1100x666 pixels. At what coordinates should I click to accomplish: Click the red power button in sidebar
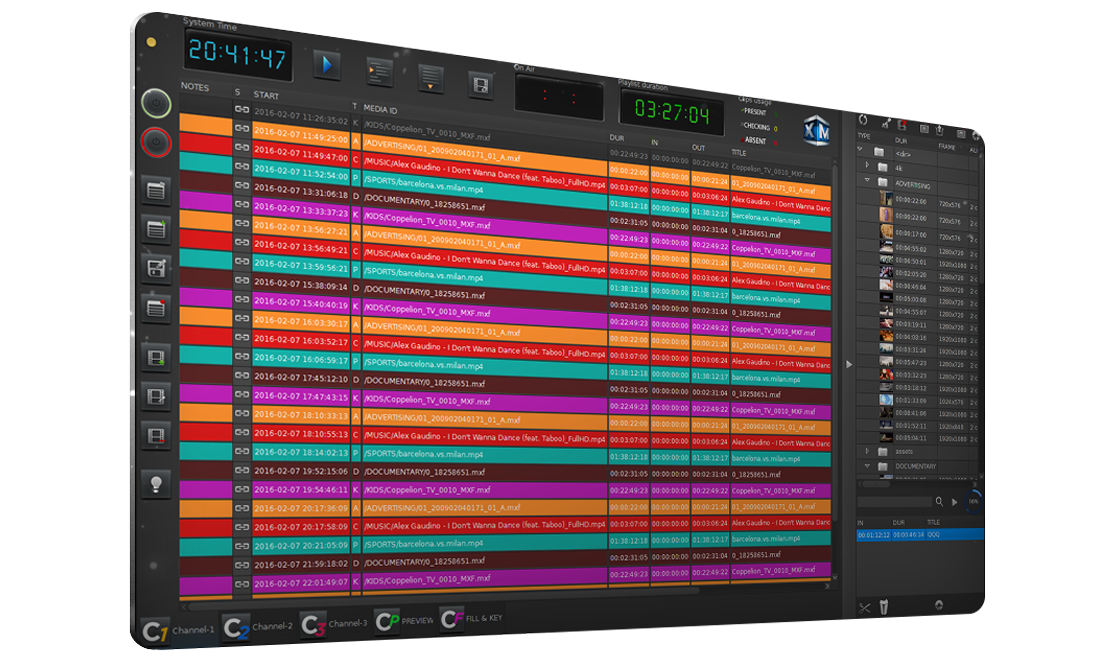tap(155, 144)
